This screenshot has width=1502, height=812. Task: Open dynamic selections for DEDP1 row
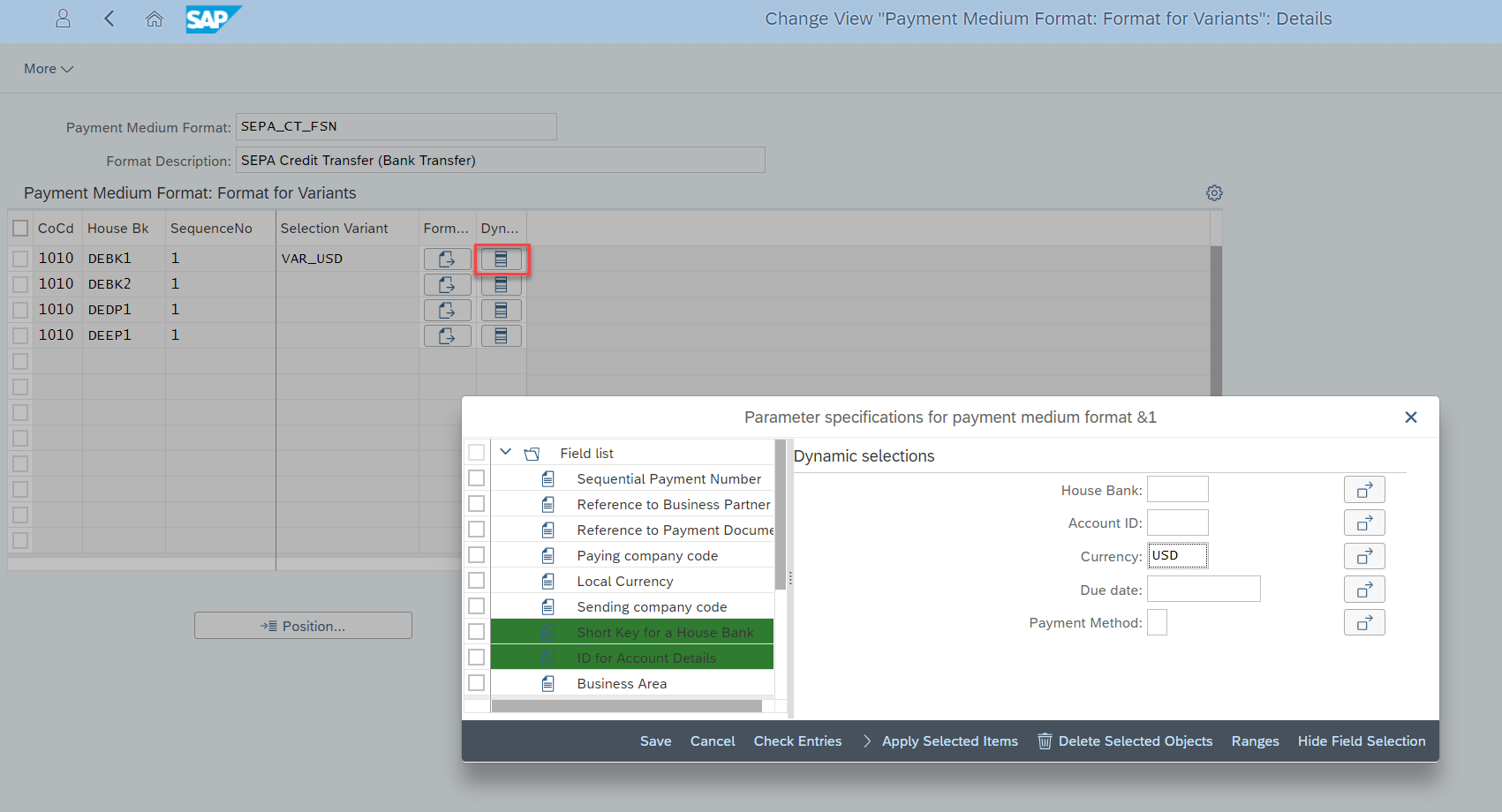501,310
